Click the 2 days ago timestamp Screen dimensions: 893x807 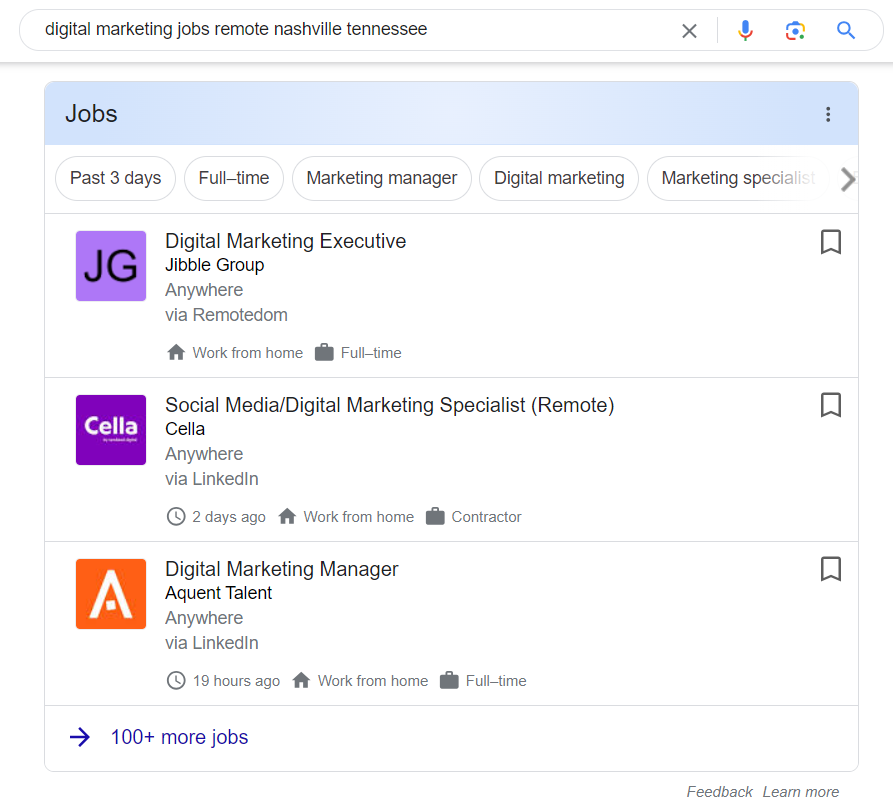(x=229, y=517)
